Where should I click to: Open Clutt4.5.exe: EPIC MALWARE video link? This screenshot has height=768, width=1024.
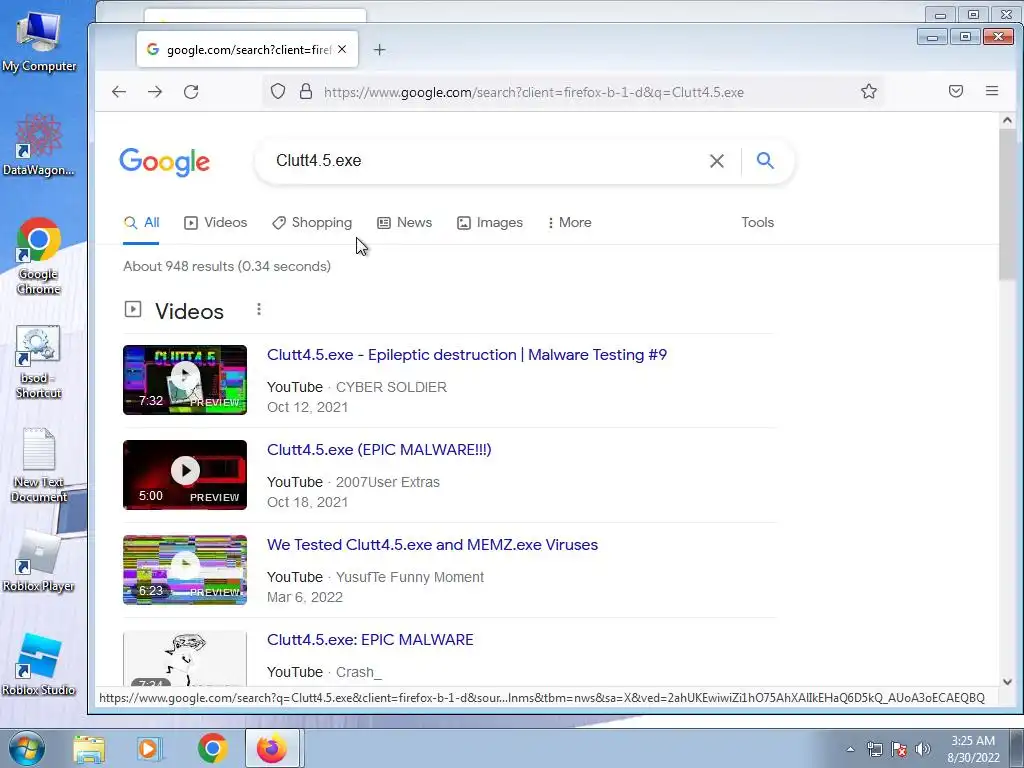pos(370,640)
